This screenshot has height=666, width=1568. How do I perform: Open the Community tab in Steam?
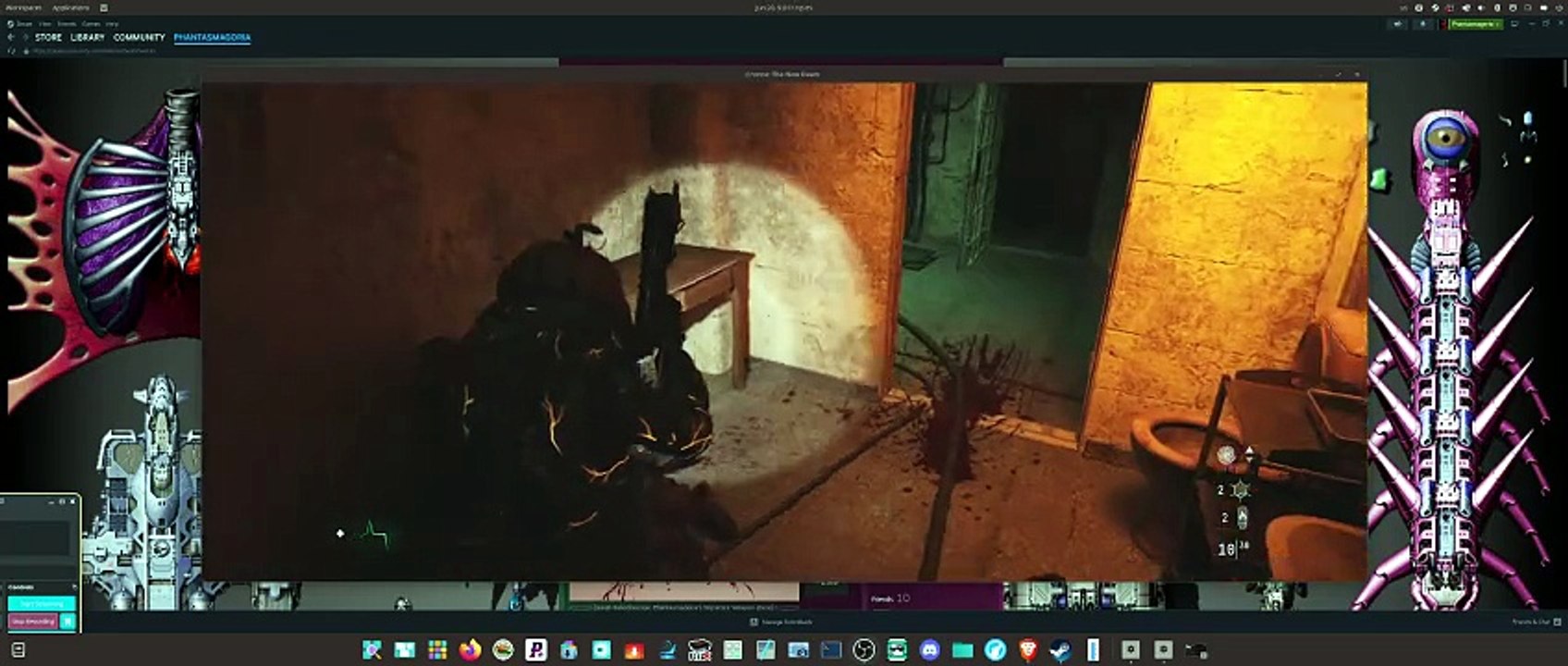[x=139, y=37]
